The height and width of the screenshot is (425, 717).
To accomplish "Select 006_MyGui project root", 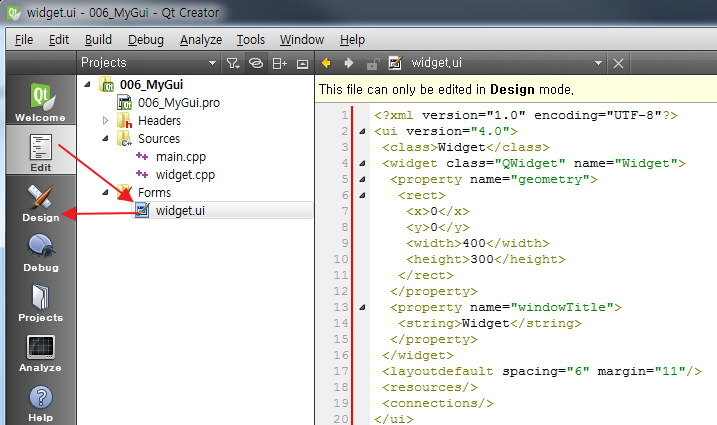I will [151, 85].
